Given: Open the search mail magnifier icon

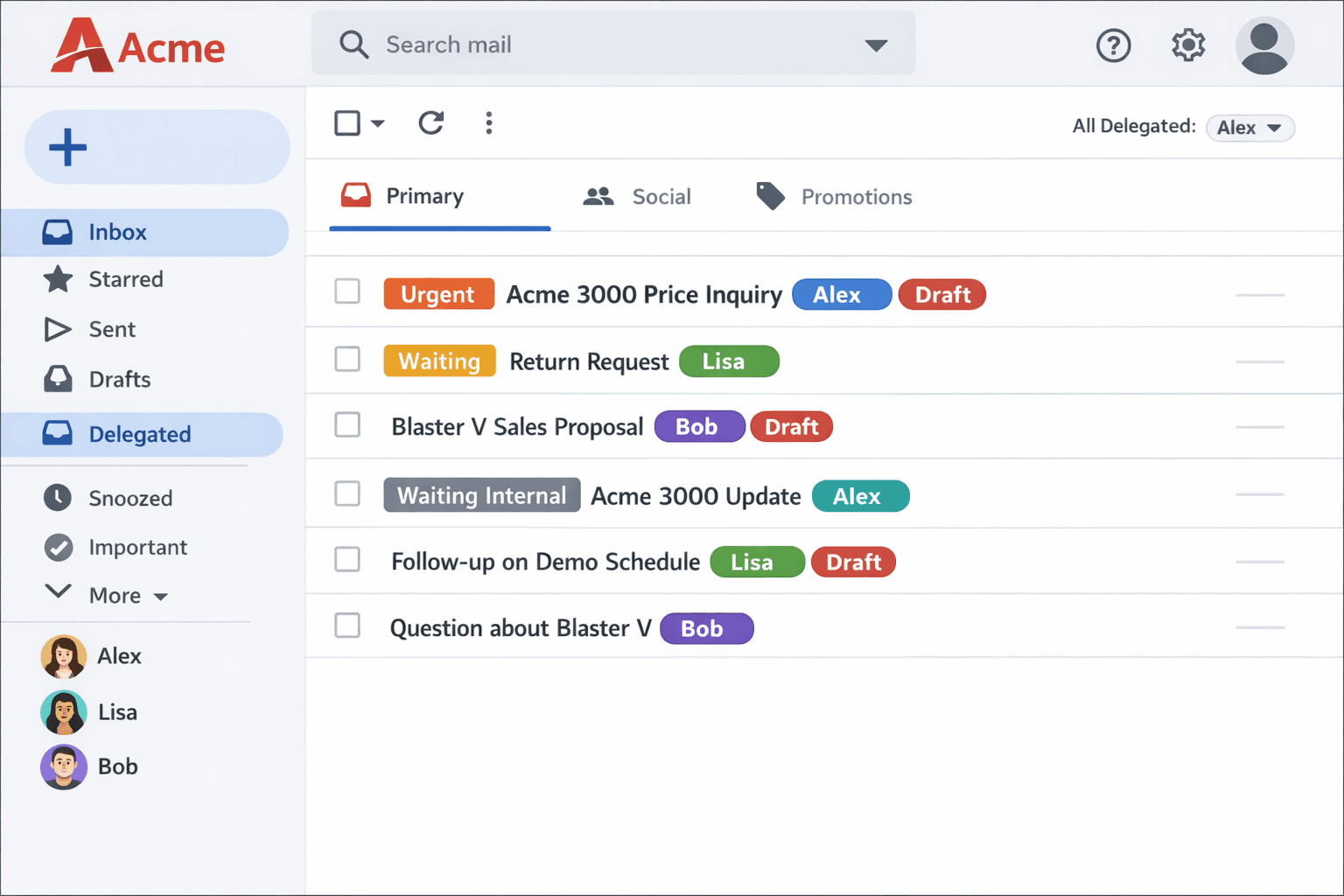Looking at the screenshot, I should click(354, 44).
